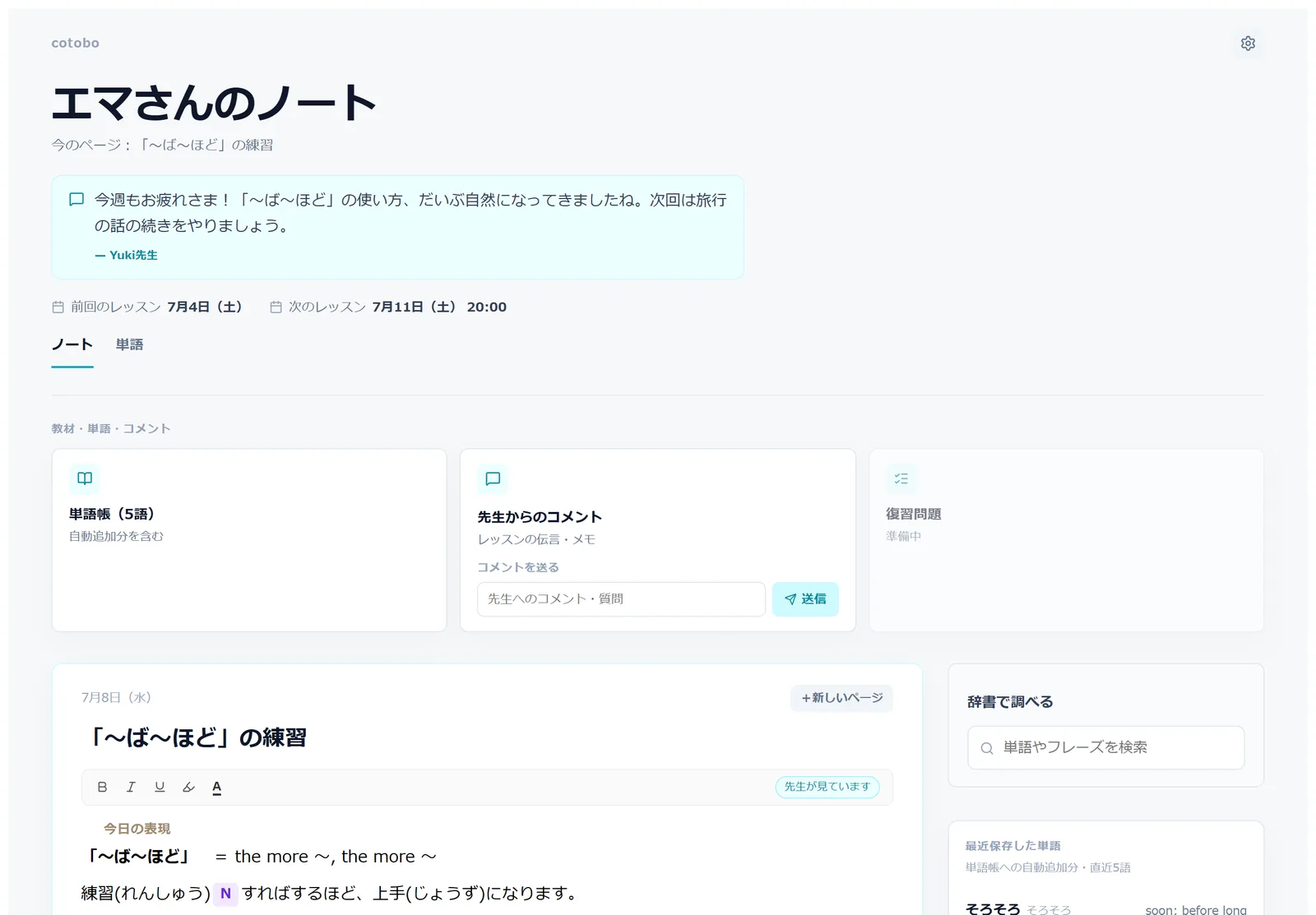This screenshot has height=915, width=1316.
Task: Click the checklist icon on 復習問題 card
Action: coord(901,478)
